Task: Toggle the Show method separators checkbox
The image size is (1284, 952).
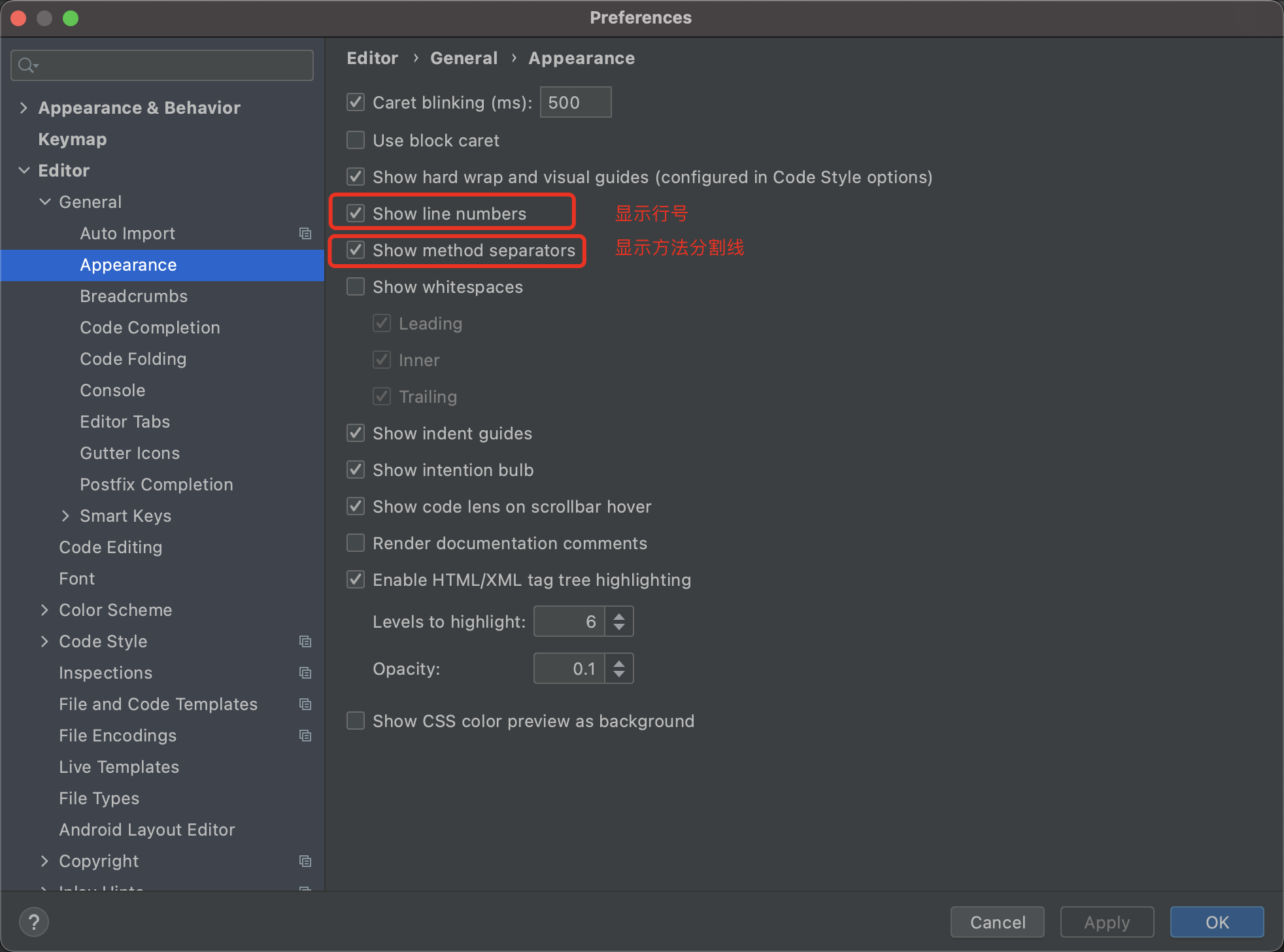Action: 357,250
